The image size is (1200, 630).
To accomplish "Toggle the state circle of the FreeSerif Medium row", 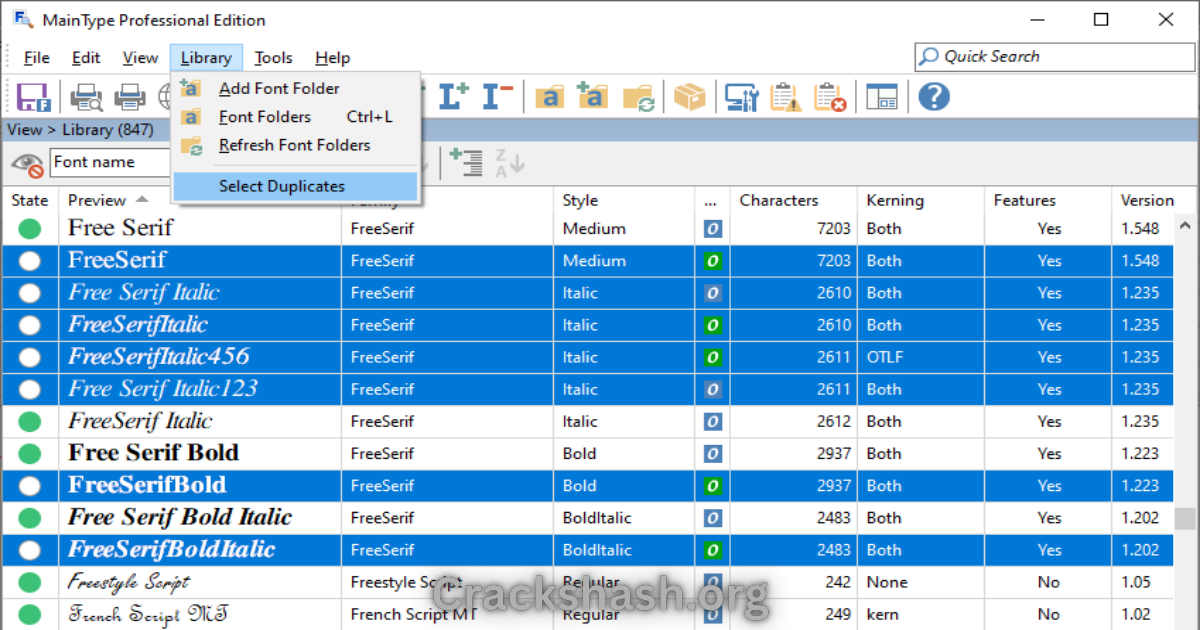I will click(x=30, y=260).
